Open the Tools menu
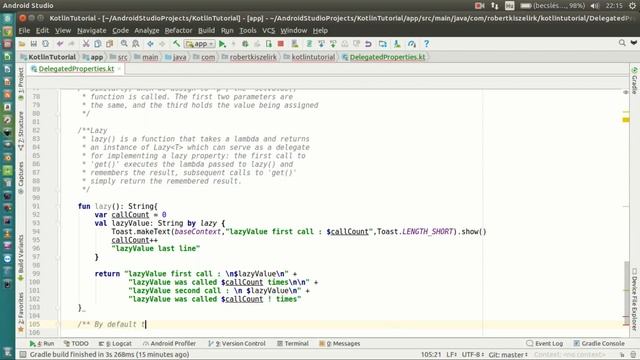The width and height of the screenshot is (640, 360). pos(247,31)
